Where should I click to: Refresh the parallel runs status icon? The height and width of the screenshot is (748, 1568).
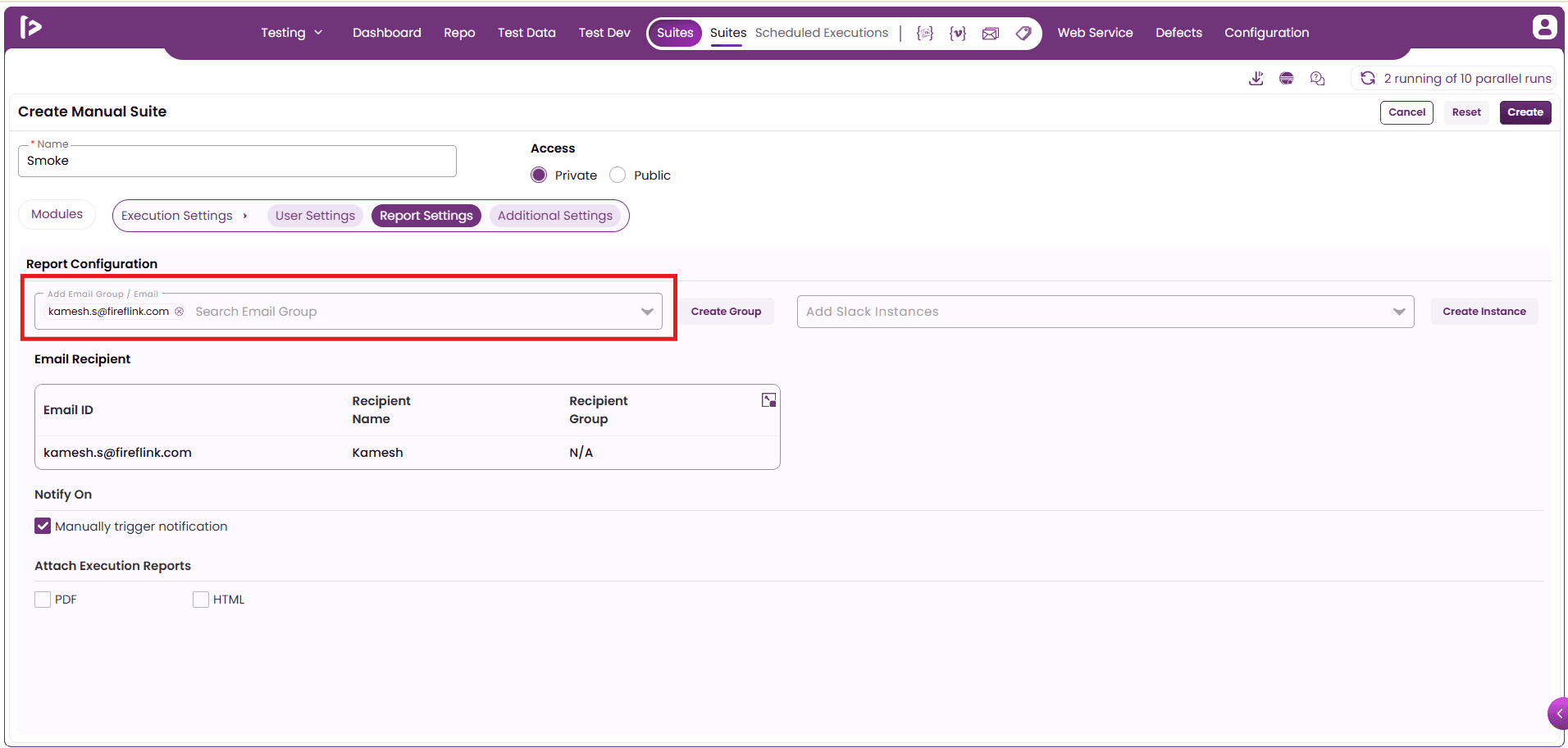coord(1368,78)
